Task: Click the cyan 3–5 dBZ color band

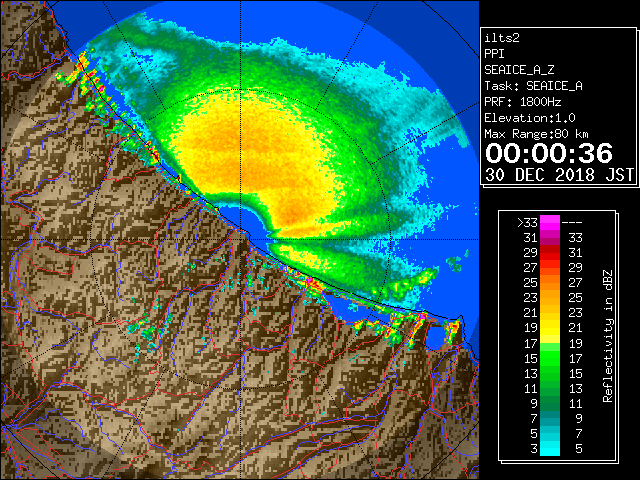Action: (x=550, y=448)
